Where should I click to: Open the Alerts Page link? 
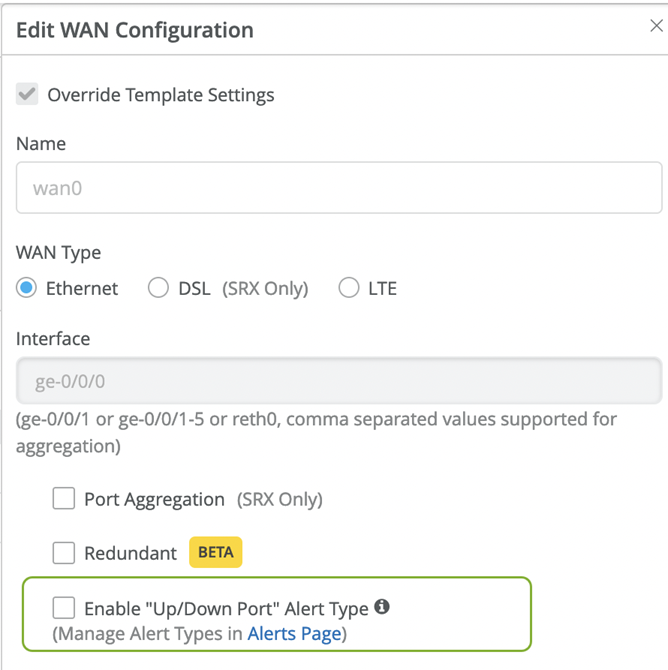point(294,633)
